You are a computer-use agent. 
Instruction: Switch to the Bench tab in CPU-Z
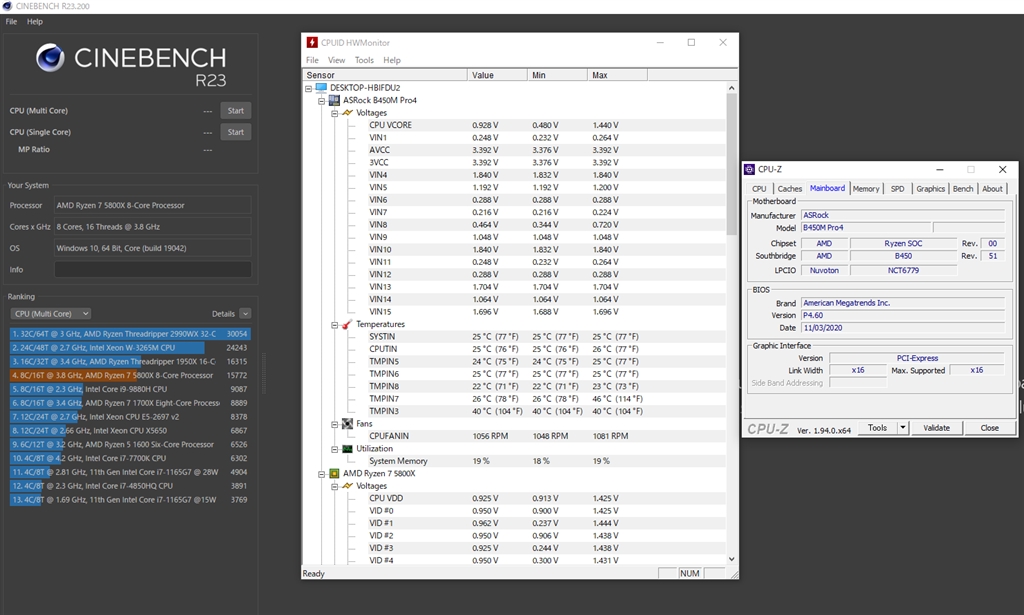coord(962,188)
